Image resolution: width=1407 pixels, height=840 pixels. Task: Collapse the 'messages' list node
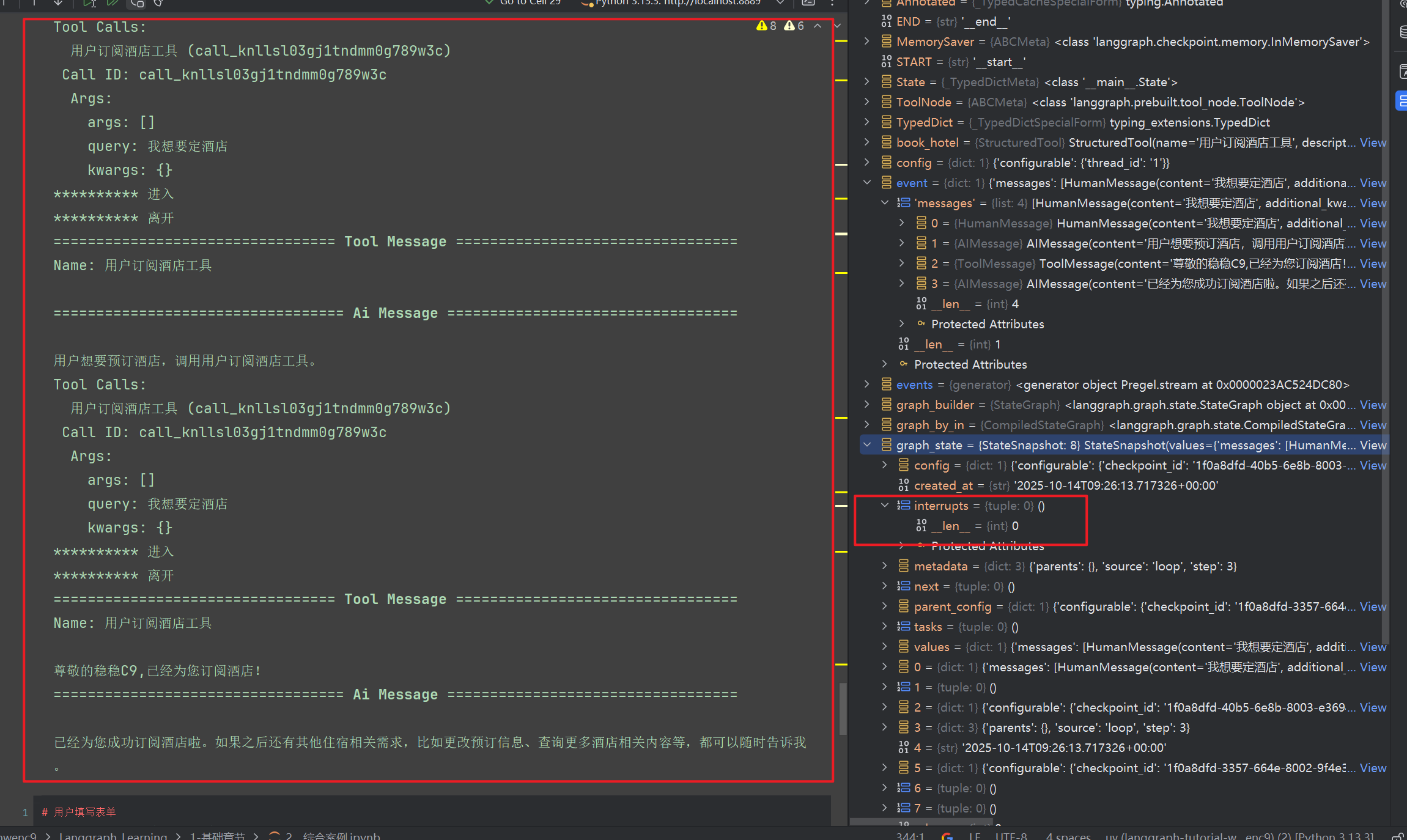point(885,203)
